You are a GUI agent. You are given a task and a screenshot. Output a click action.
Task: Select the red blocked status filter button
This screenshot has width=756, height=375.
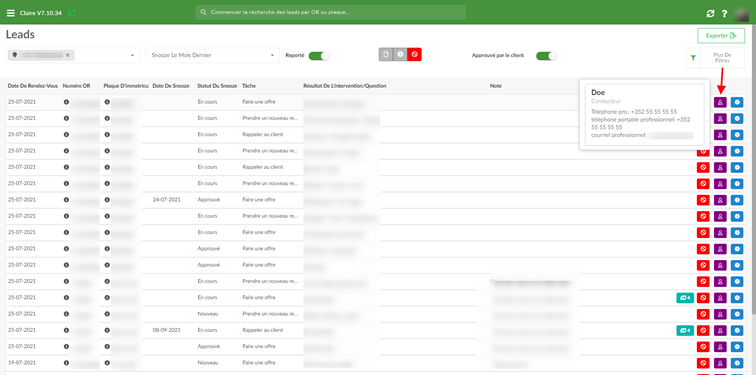[414, 54]
